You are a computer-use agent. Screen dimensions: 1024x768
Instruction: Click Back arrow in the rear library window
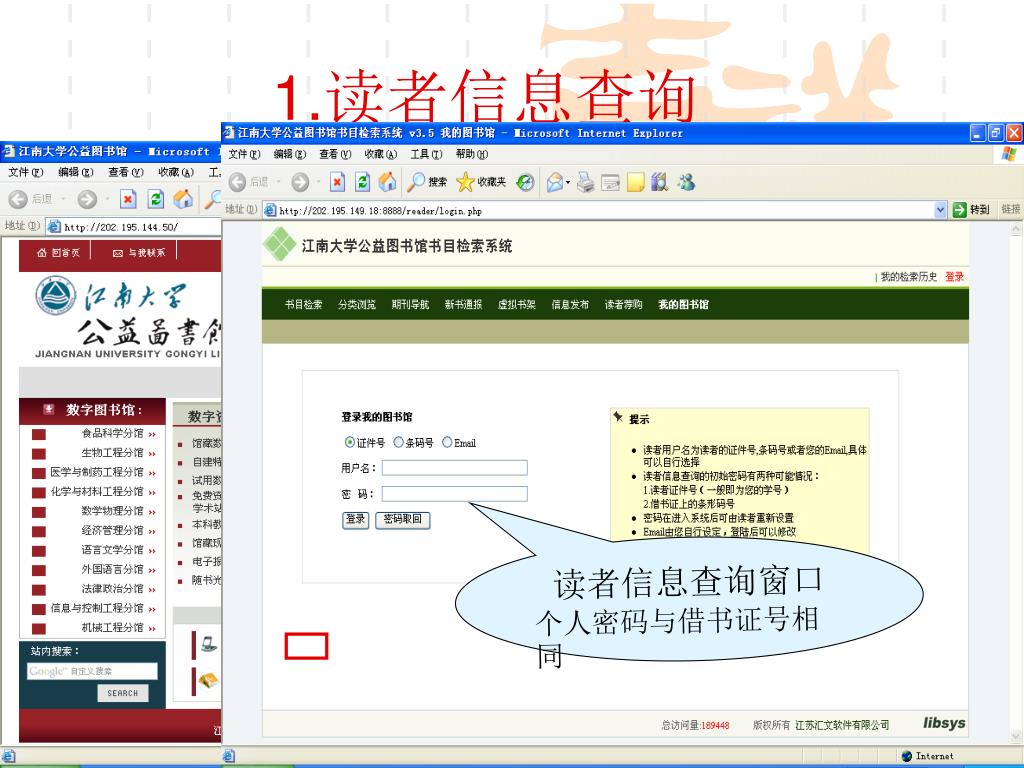tap(18, 199)
